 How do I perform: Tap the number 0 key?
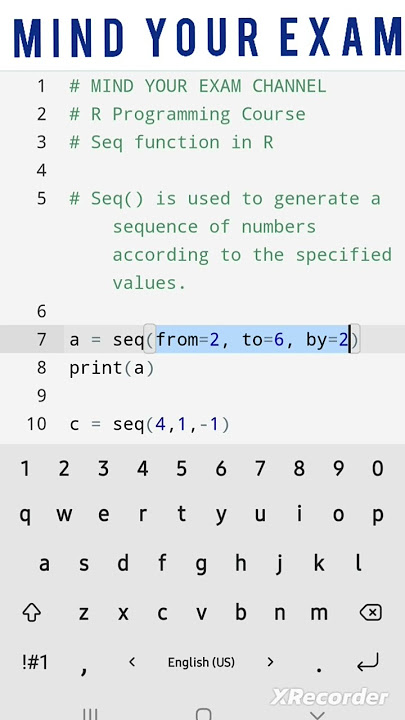tap(377, 469)
